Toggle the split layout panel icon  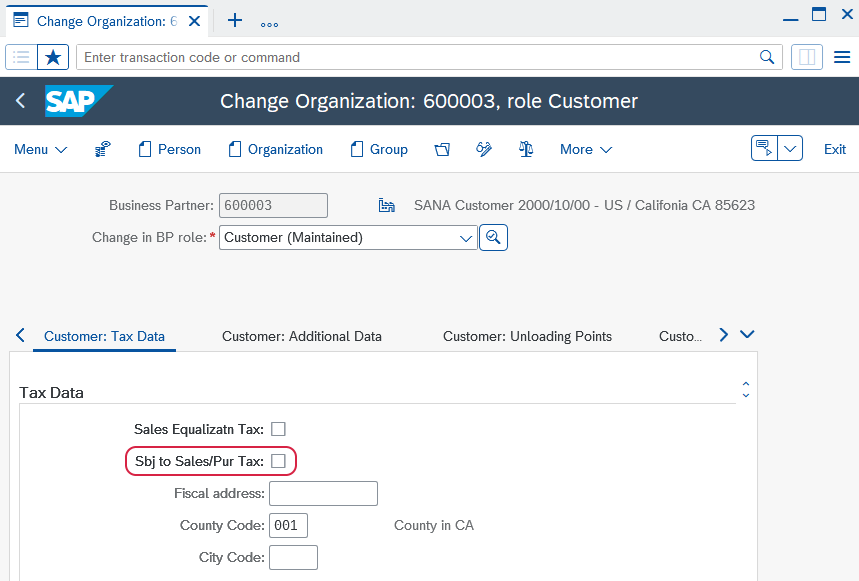pyautogui.click(x=806, y=57)
